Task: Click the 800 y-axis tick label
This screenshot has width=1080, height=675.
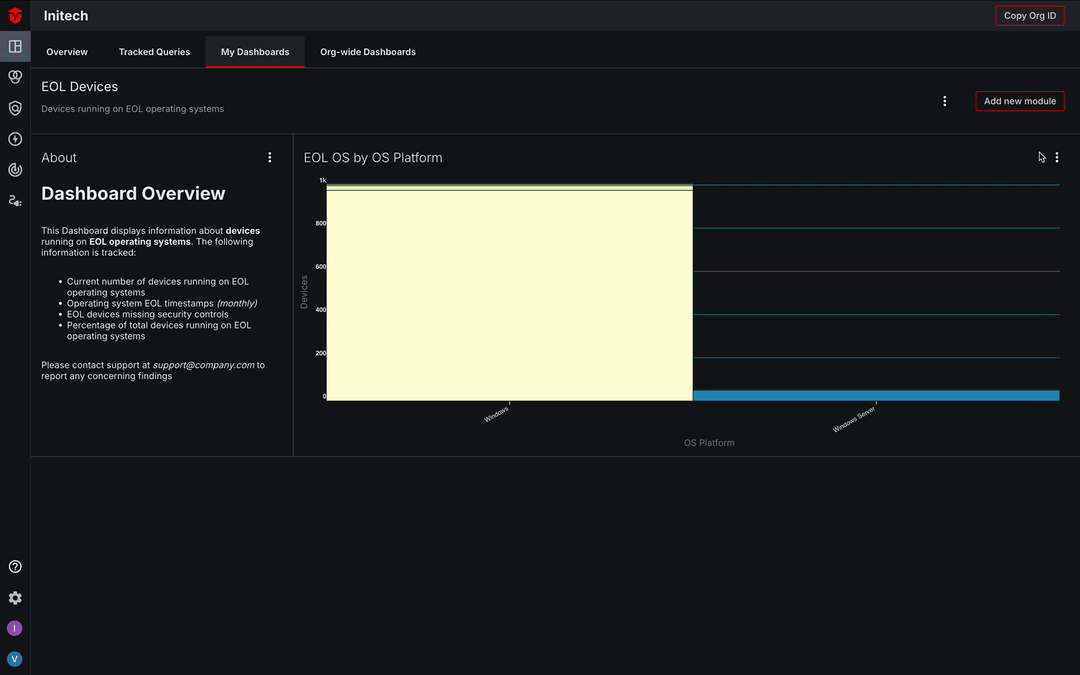Action: point(321,223)
